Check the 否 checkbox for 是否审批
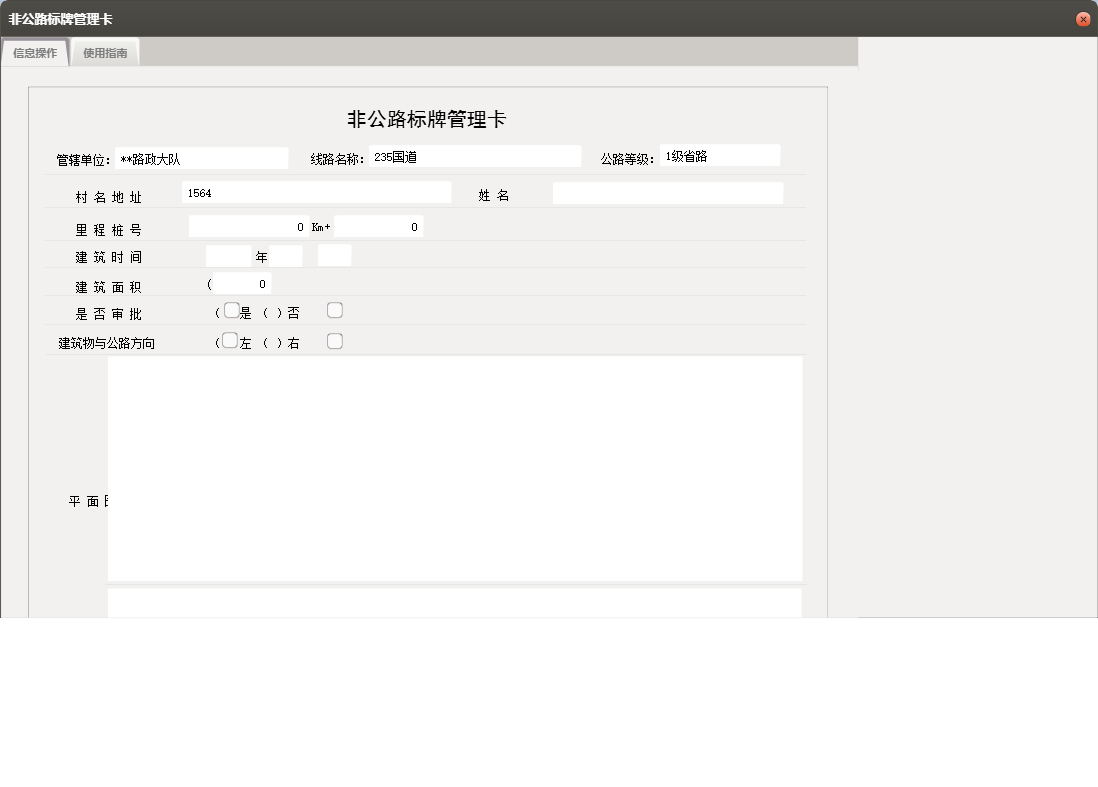The image size is (1098, 787). pos(334,310)
